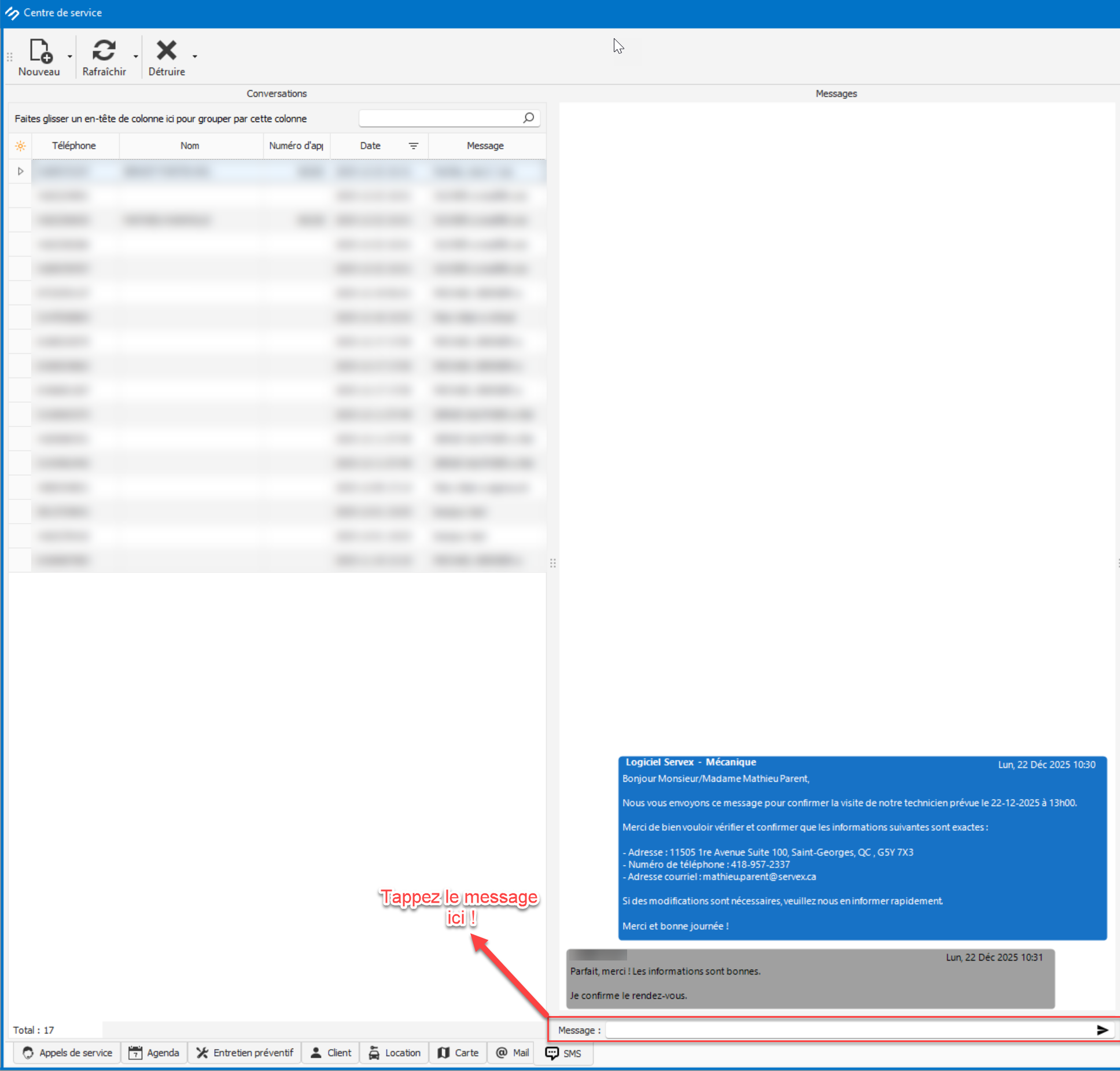Switch to the Agenda tab

point(154,1052)
